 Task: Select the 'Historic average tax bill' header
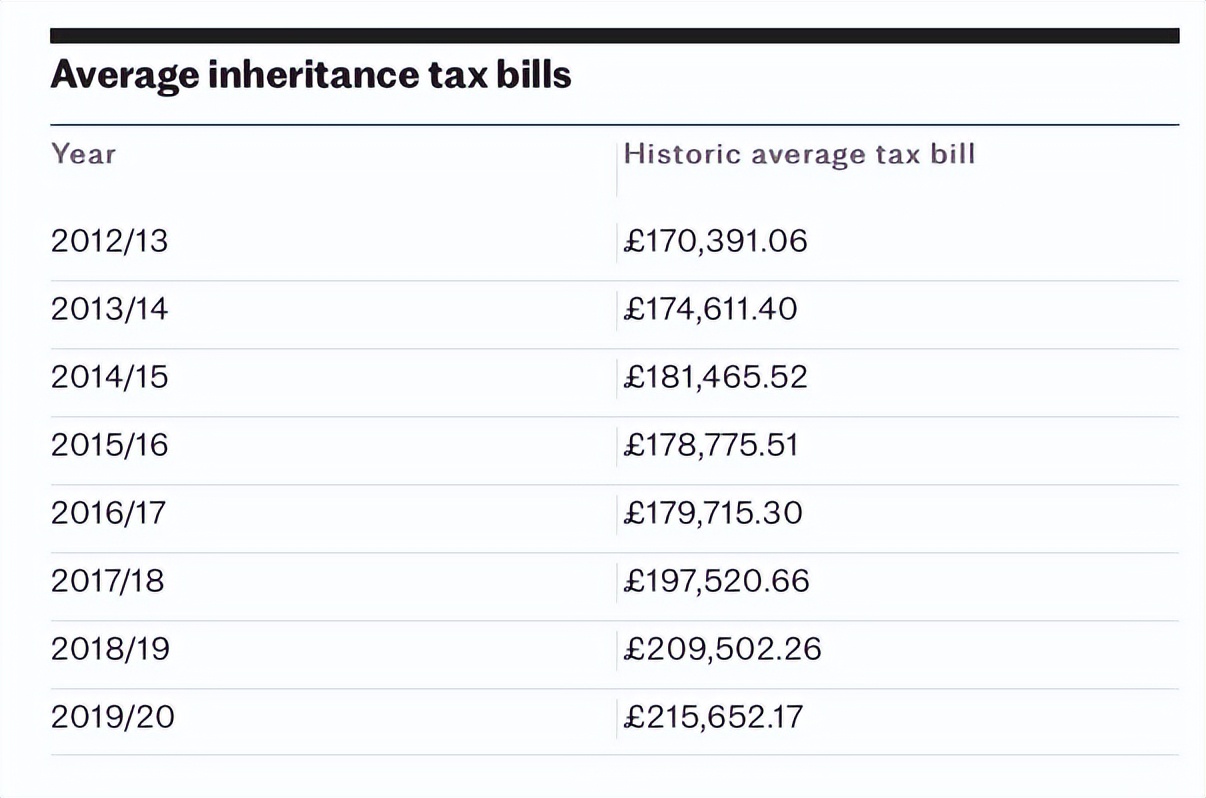tap(799, 154)
